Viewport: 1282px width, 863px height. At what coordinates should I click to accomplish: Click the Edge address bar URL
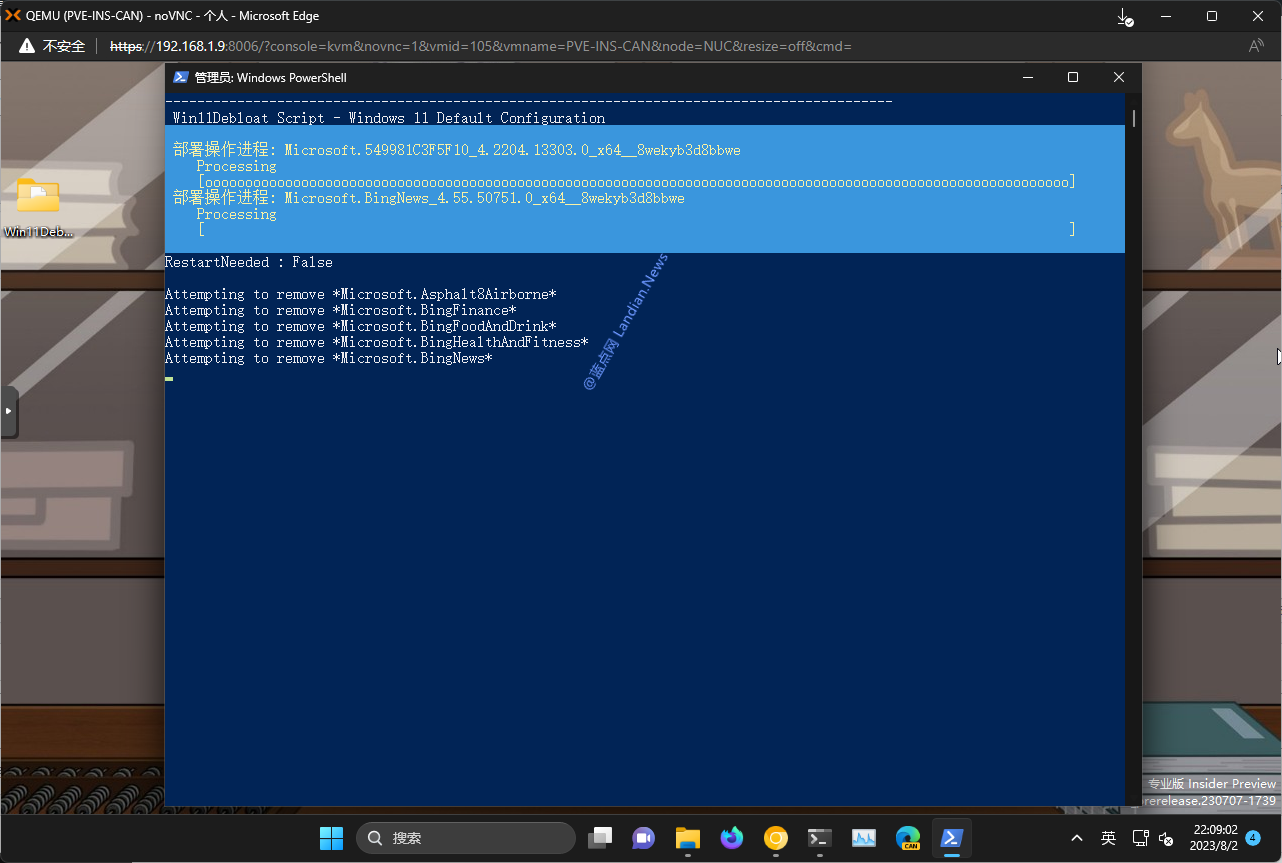(x=480, y=46)
